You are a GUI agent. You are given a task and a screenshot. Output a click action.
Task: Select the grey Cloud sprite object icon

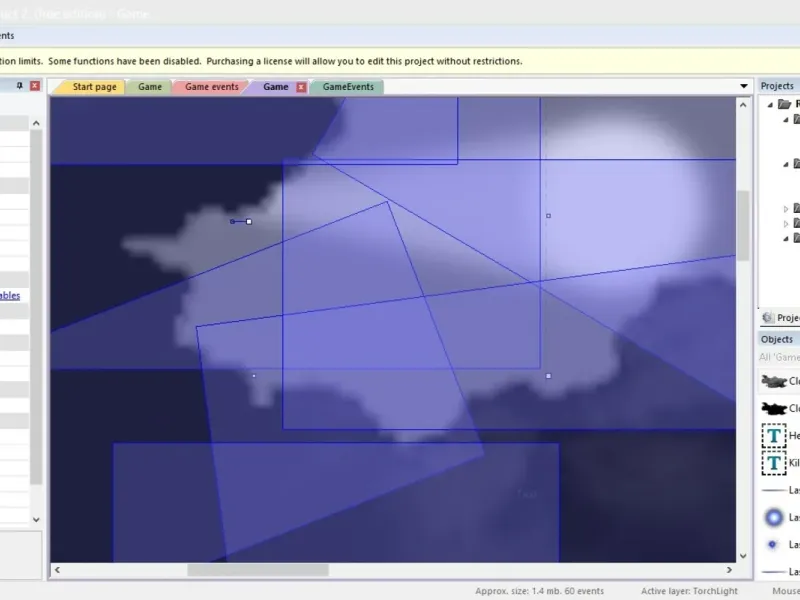tap(773, 381)
